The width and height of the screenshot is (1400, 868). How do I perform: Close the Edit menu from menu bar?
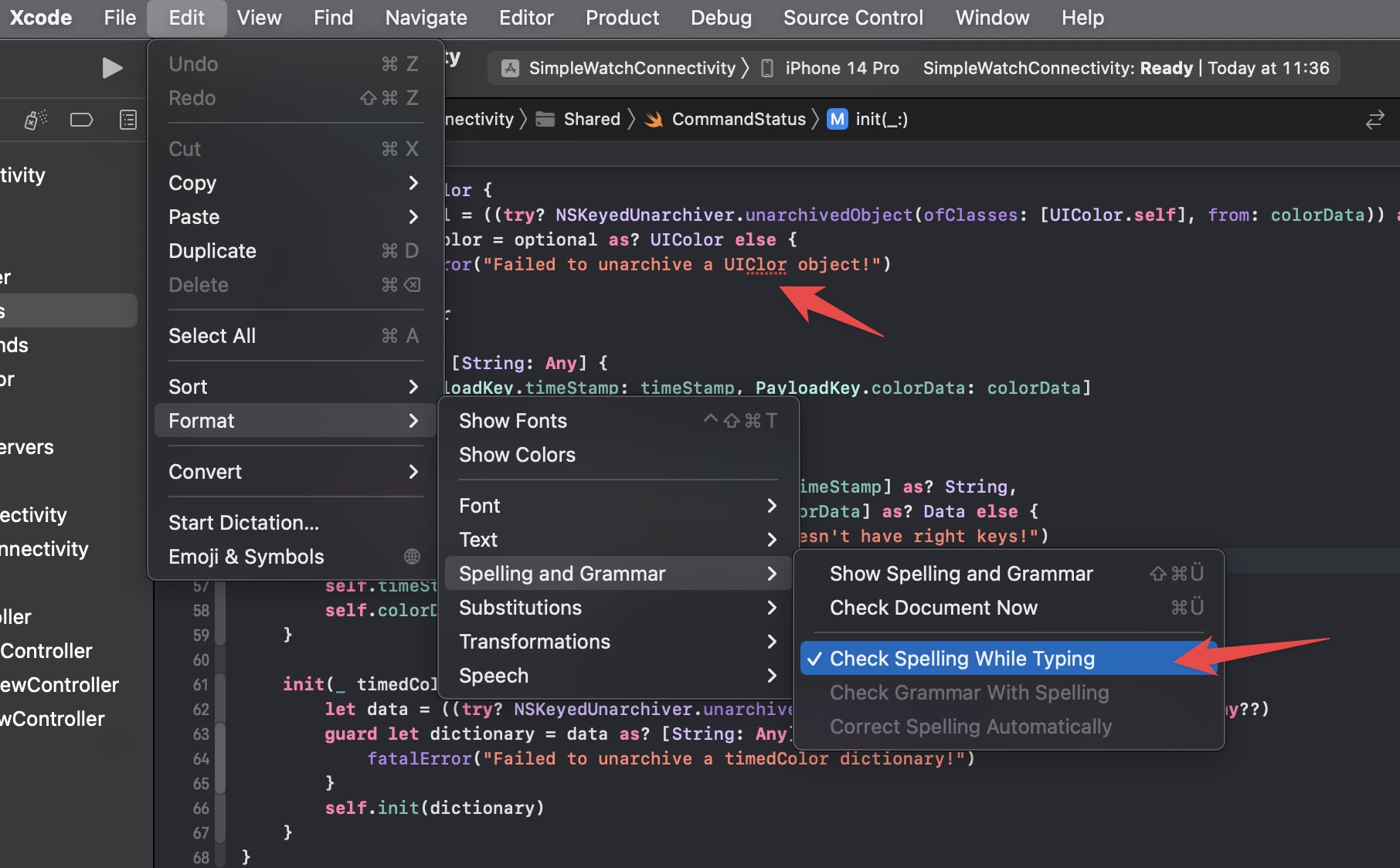[x=186, y=17]
